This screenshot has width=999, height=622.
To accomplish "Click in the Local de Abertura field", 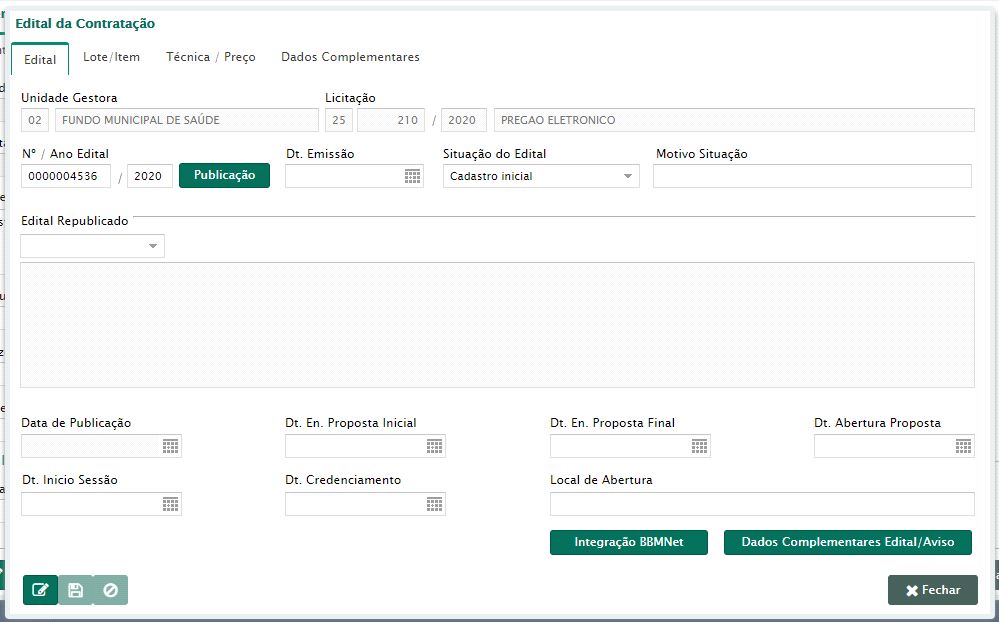I will point(761,504).
